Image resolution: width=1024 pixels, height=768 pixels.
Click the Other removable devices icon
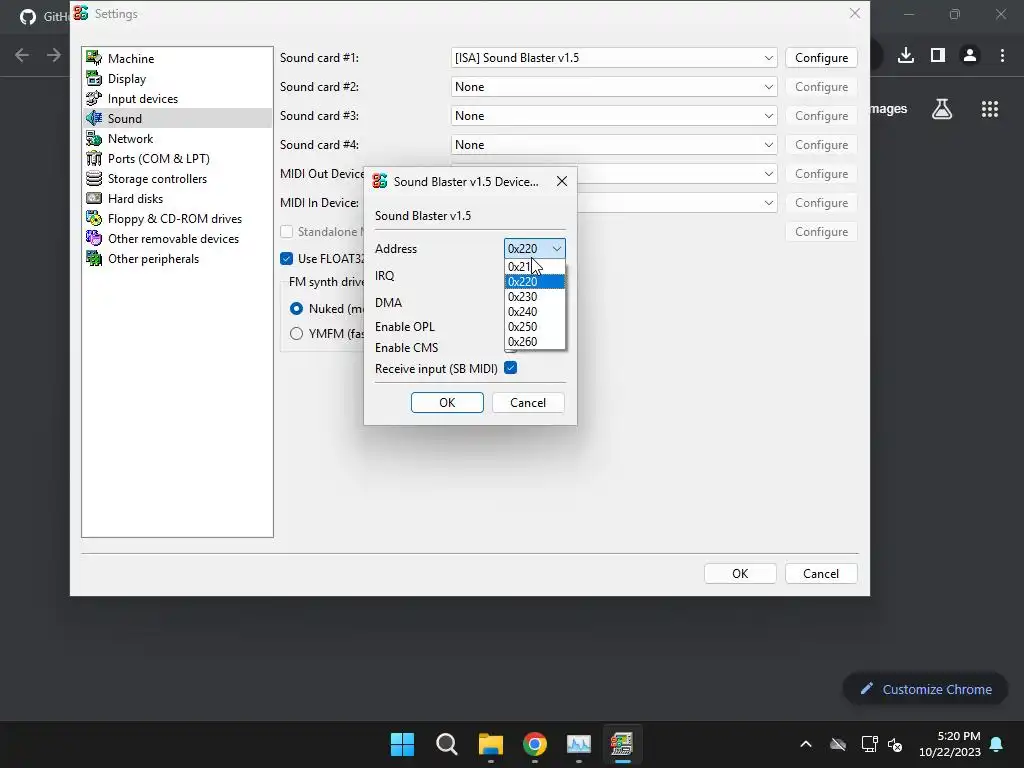94,238
